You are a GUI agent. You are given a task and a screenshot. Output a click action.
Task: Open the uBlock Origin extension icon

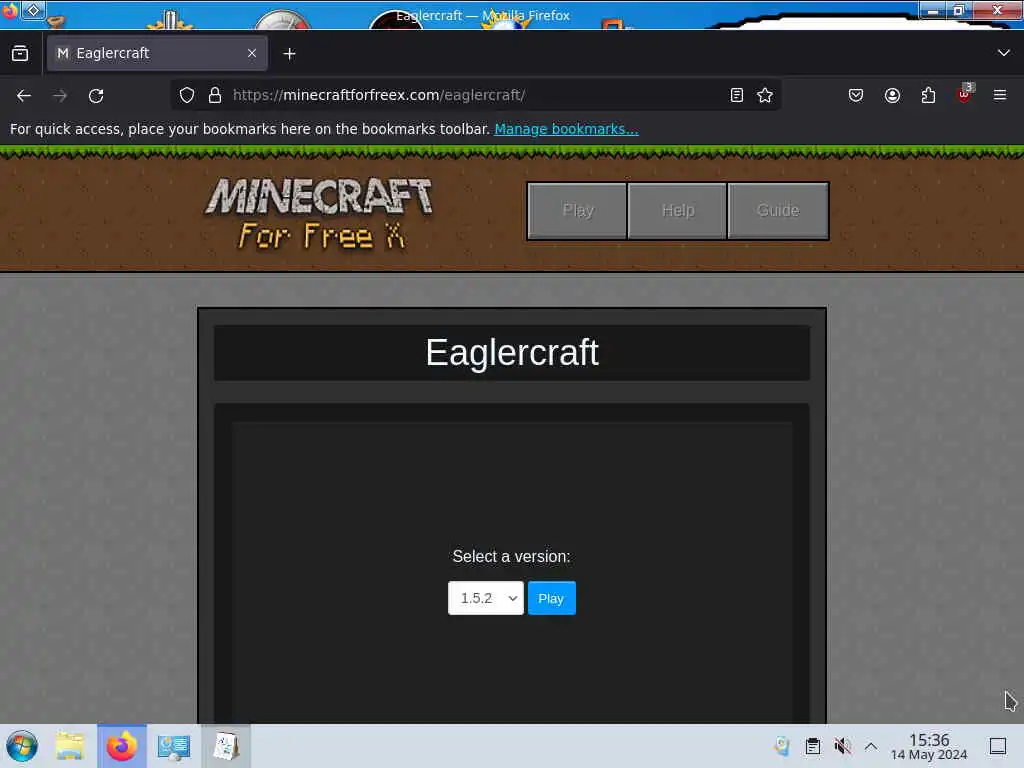click(x=964, y=95)
